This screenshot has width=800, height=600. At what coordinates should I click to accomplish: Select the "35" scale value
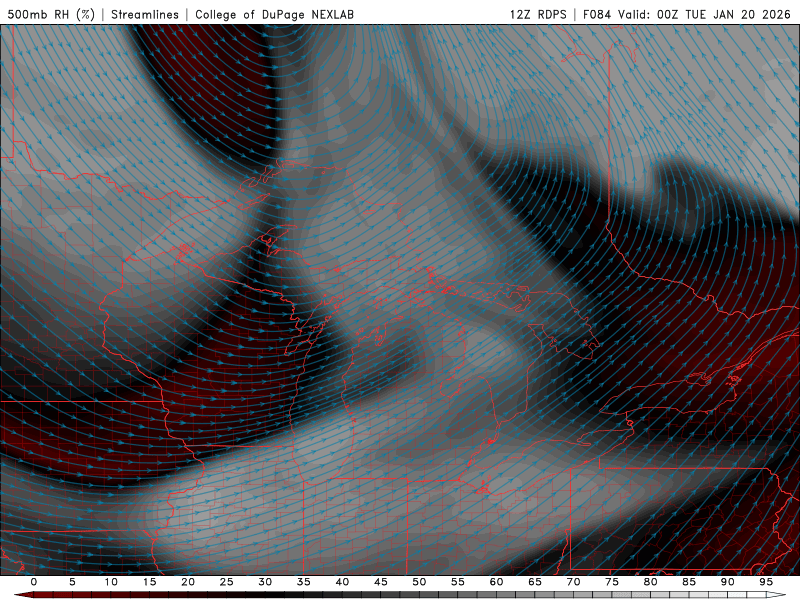[304, 582]
